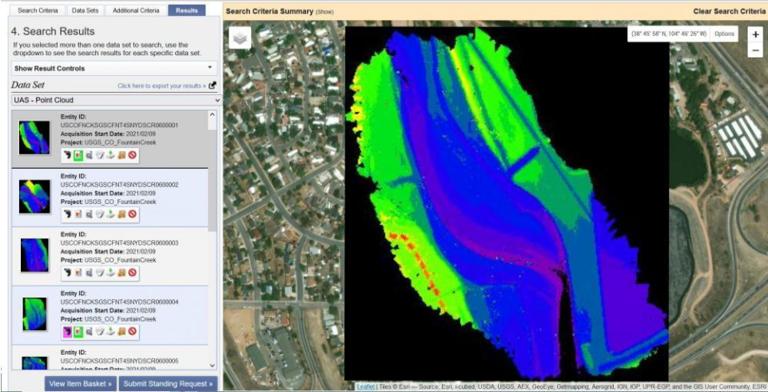Show metadata for entity ending 0000002

tap(99, 214)
